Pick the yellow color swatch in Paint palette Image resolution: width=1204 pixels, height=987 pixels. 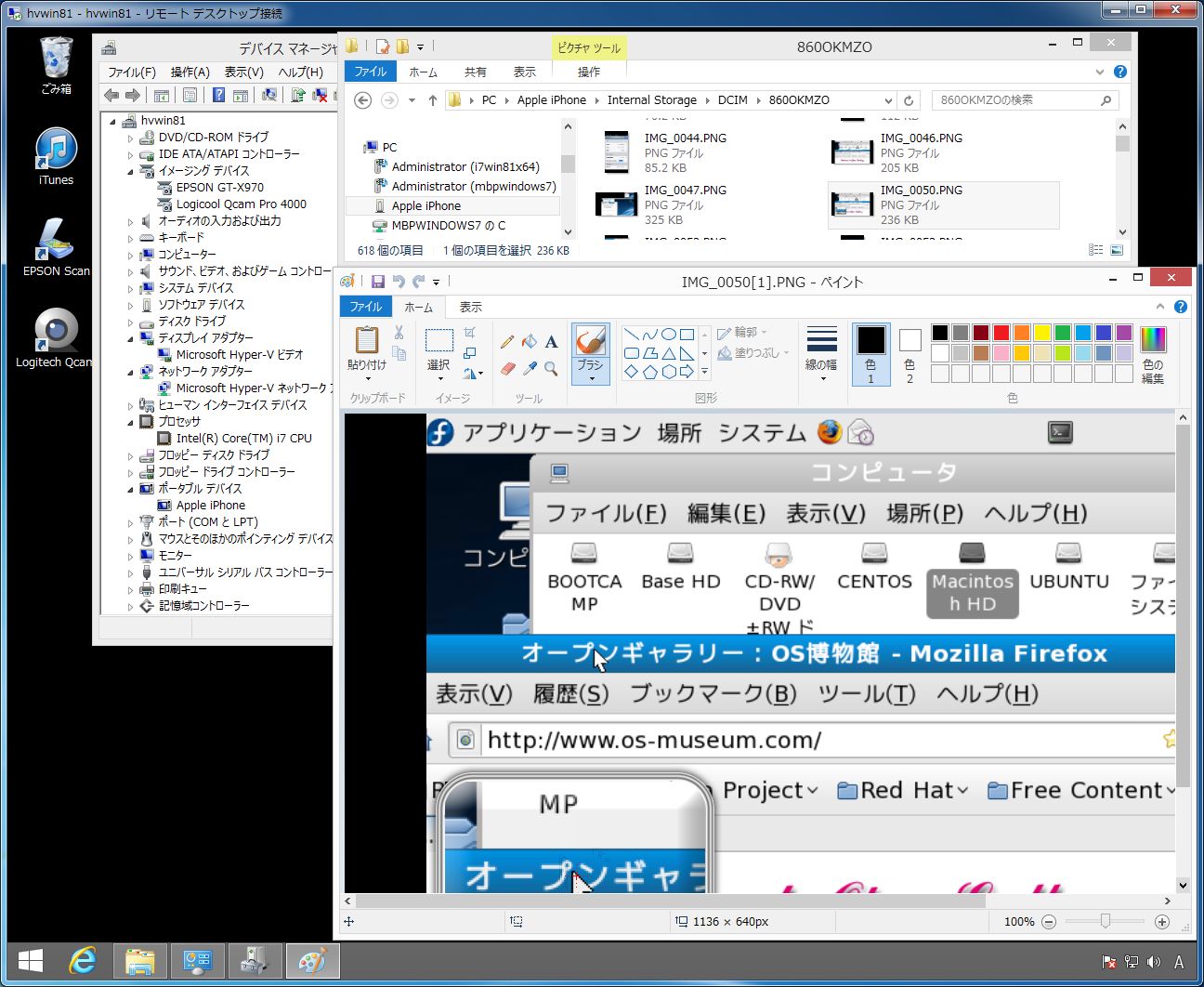1041,333
